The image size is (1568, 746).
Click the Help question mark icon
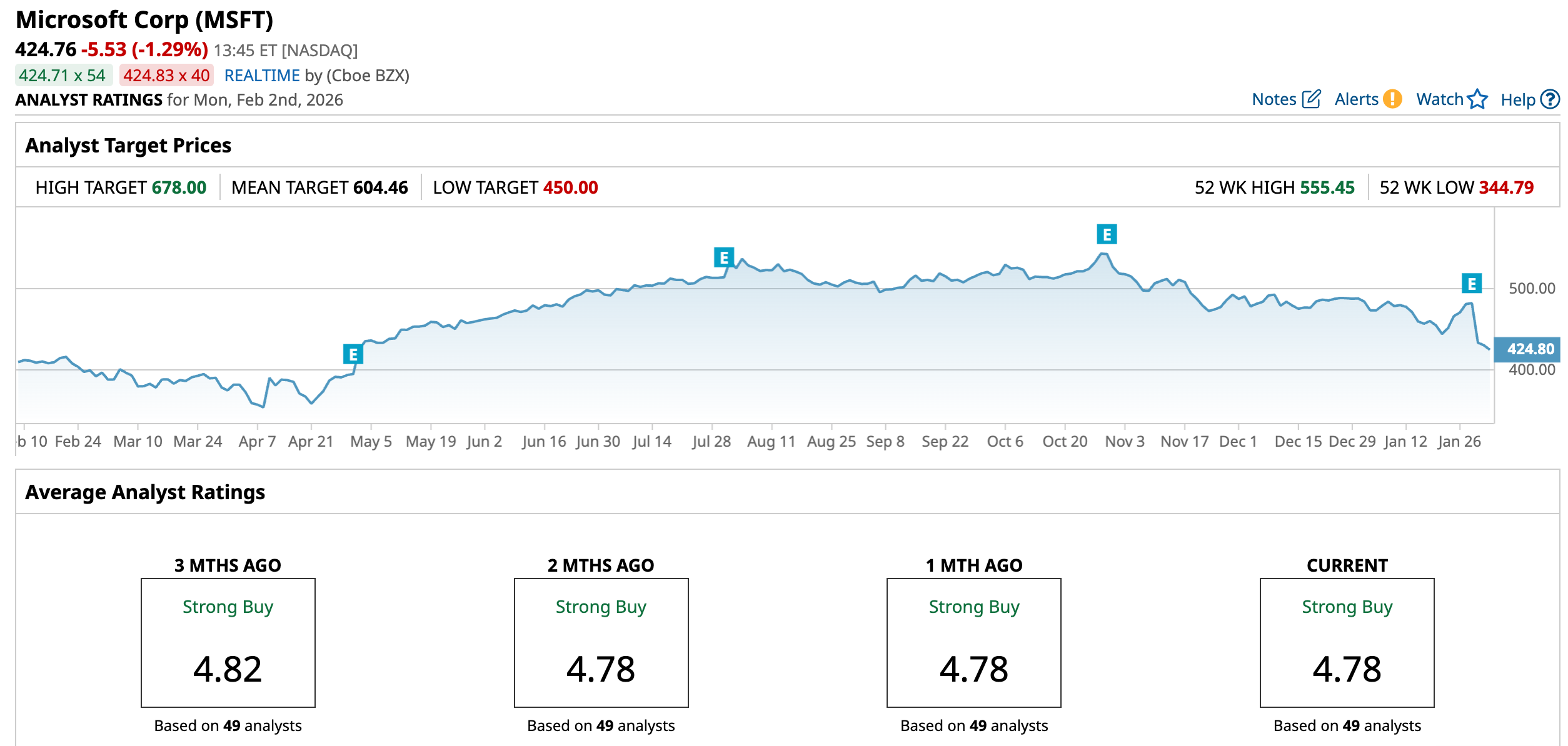coord(1550,99)
